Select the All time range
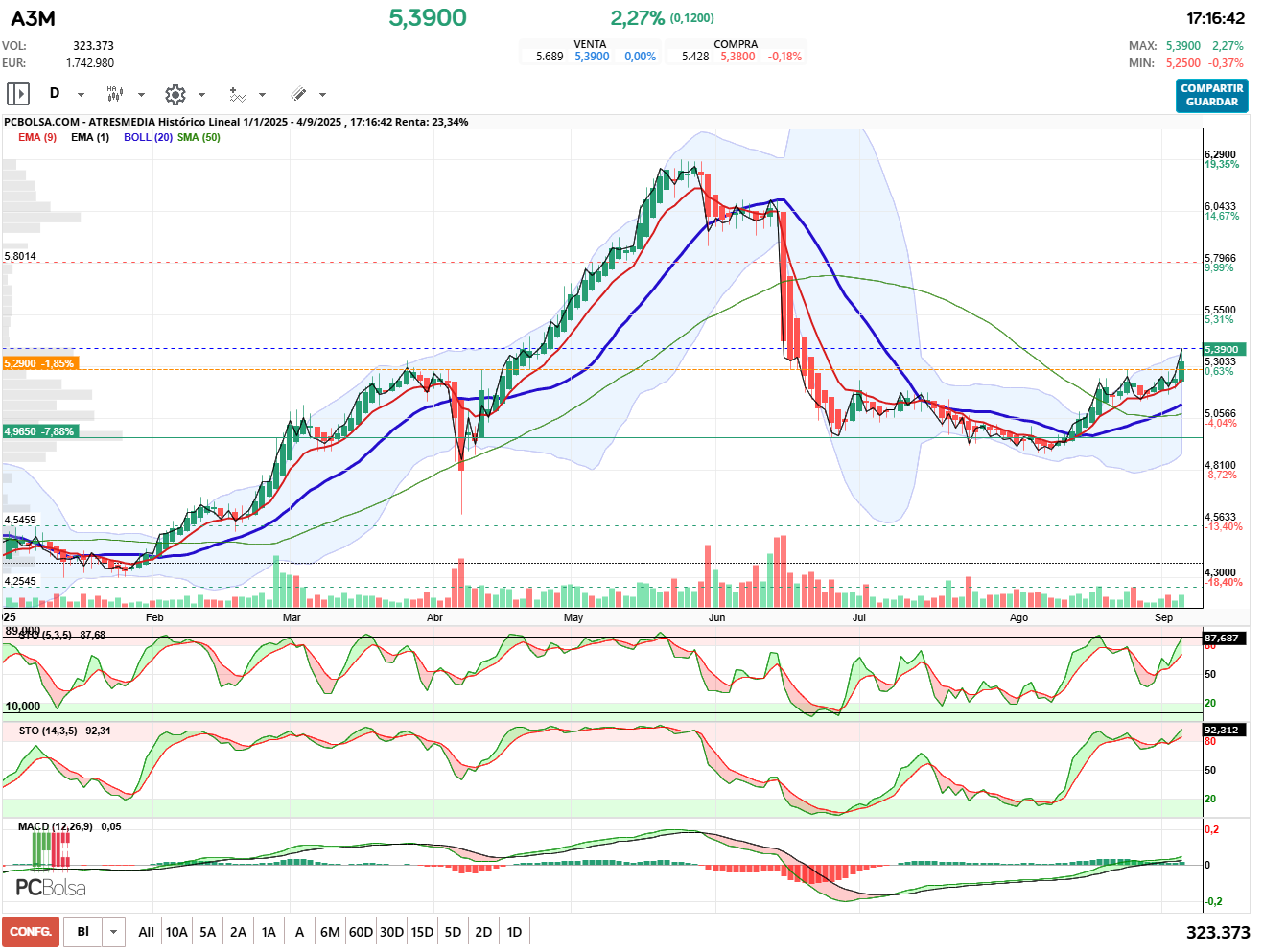Screen dimensions: 1263x952 coord(146,932)
